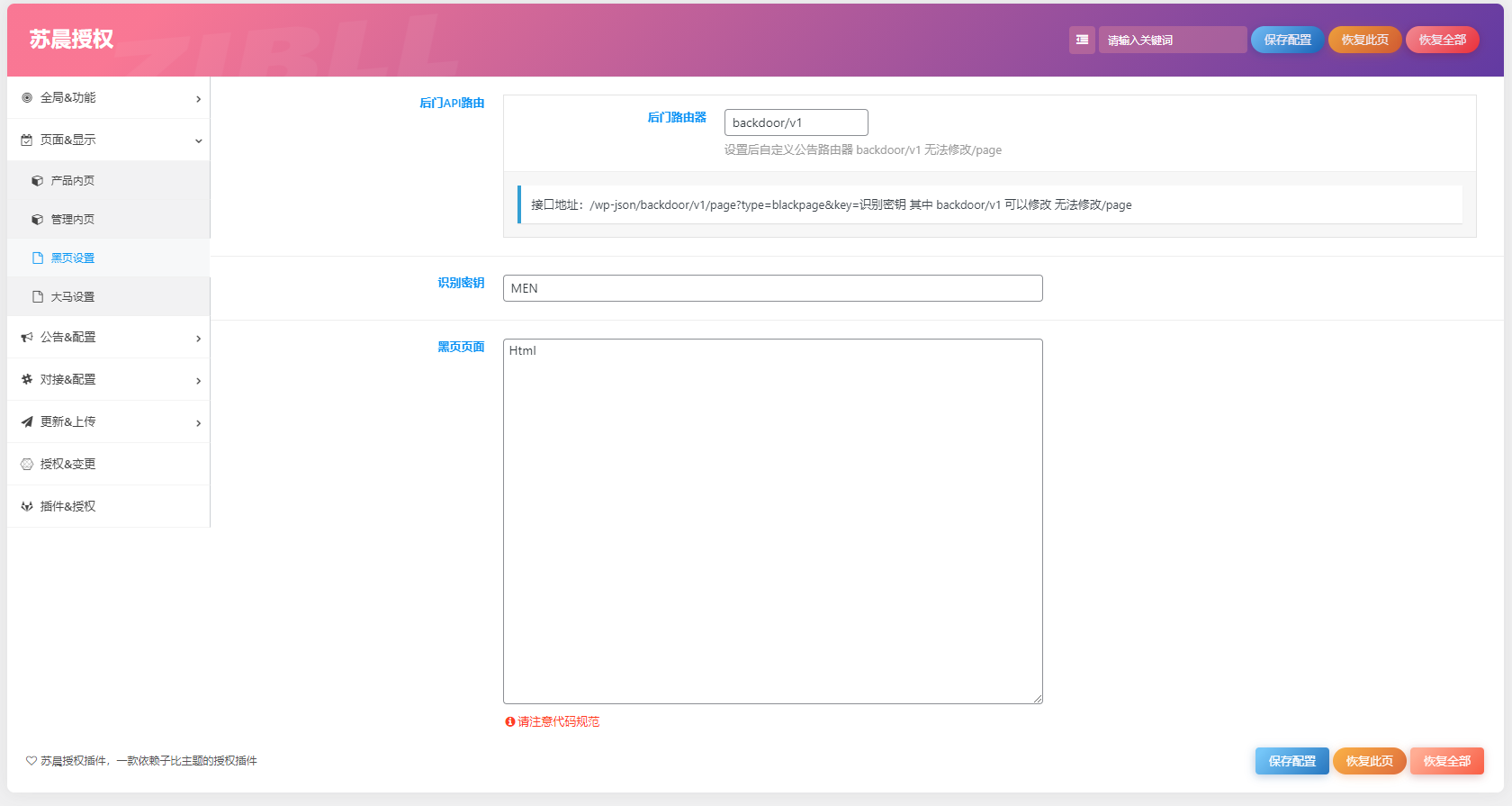1512x806 pixels.
Task: Click the bottom 恢复全部 button
Action: (1447, 761)
